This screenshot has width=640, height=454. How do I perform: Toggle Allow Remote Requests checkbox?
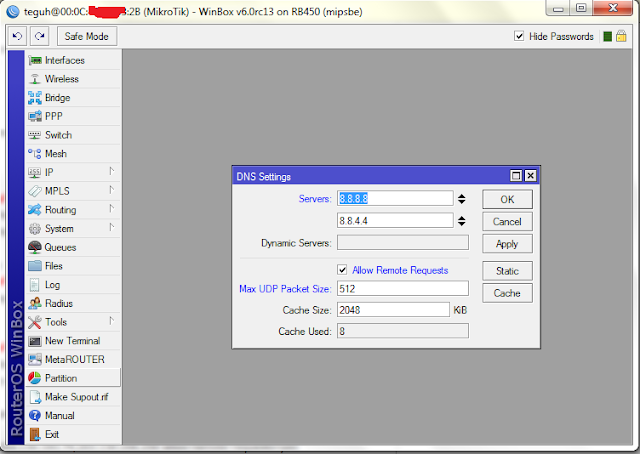[x=342, y=270]
